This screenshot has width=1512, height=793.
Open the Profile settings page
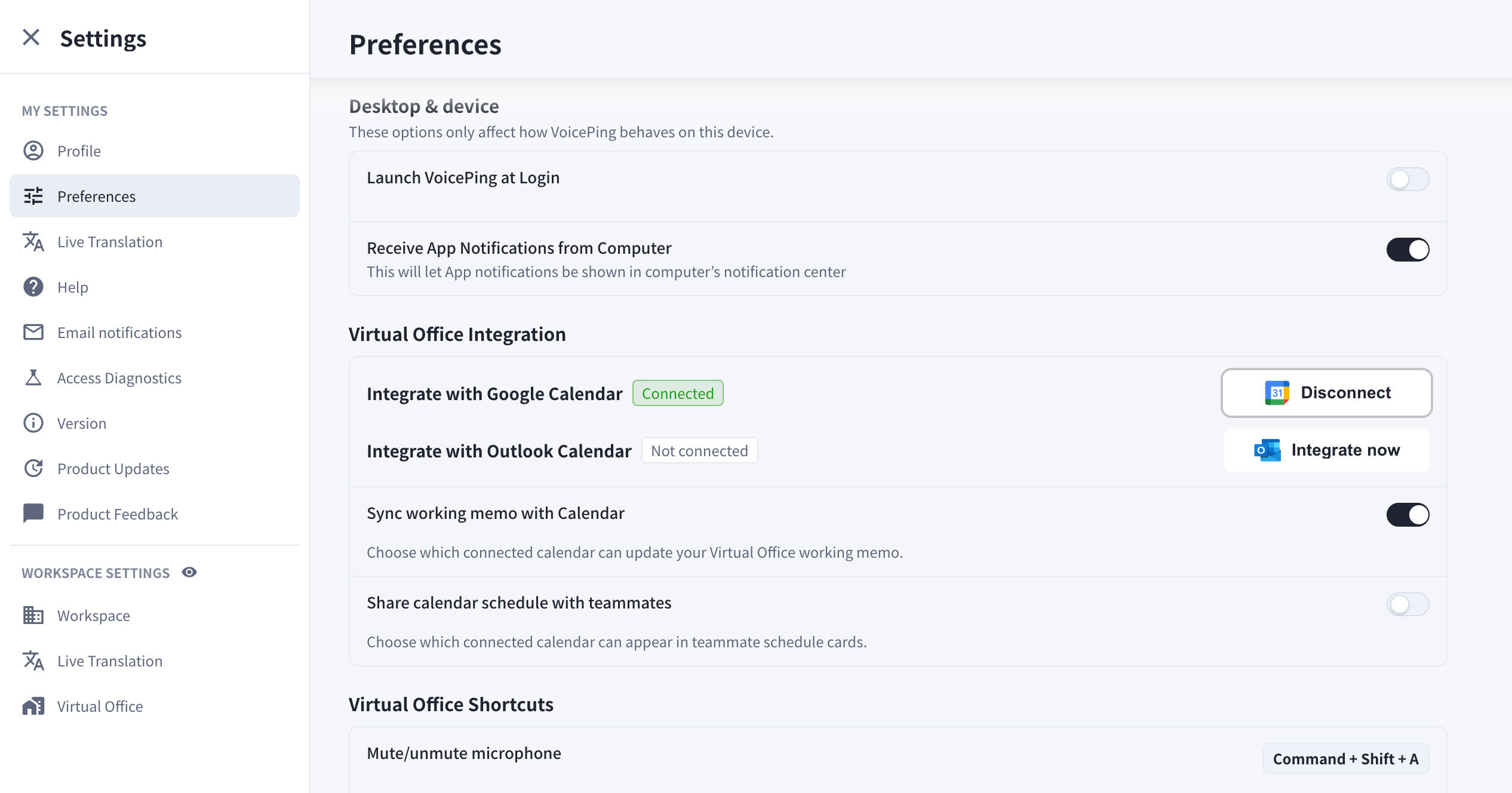pos(155,150)
